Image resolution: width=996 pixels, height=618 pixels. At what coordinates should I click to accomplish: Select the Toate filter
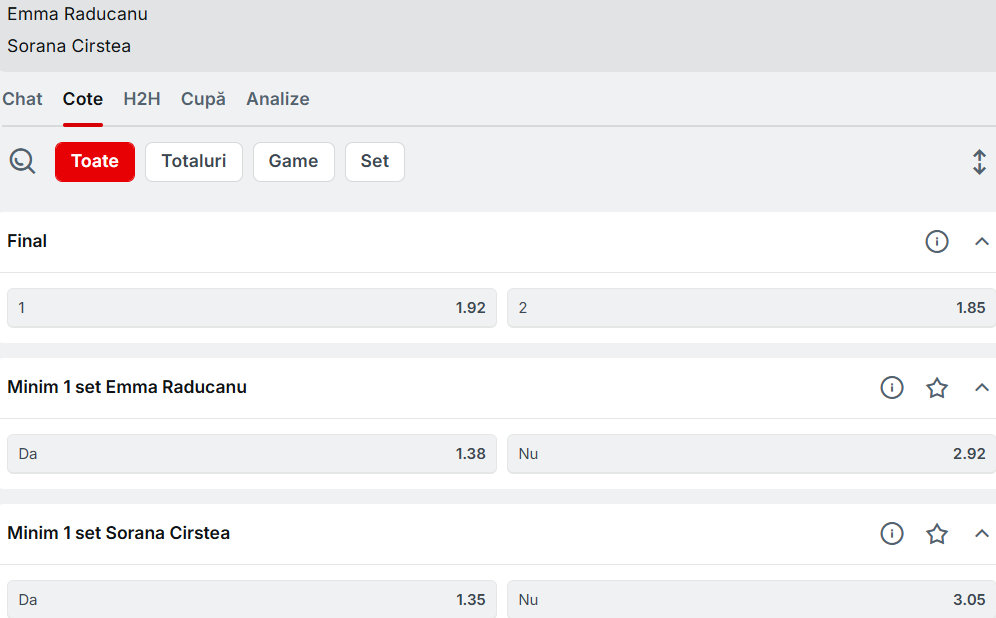point(95,161)
